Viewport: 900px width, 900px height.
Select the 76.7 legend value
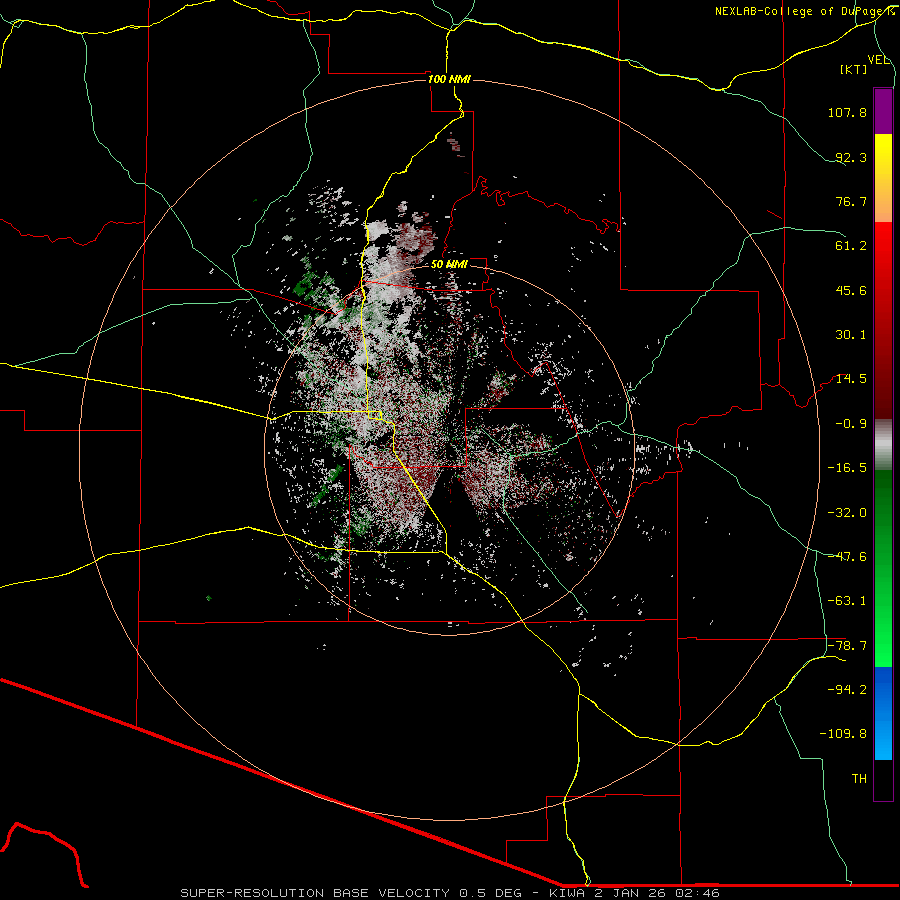coord(851,201)
